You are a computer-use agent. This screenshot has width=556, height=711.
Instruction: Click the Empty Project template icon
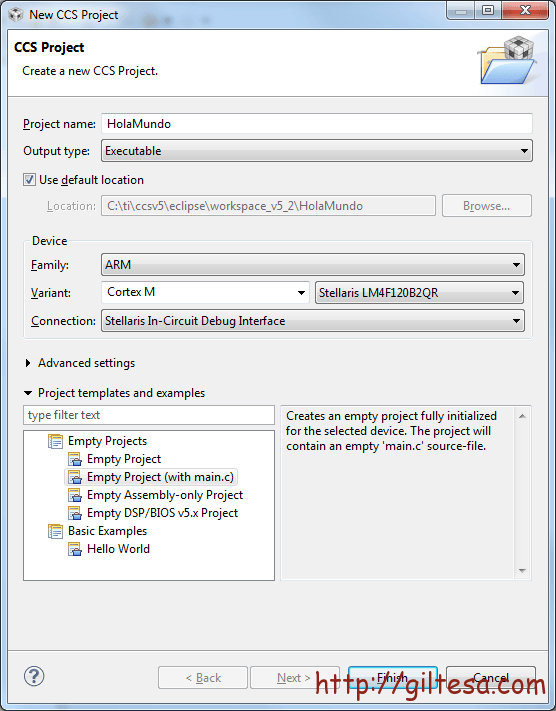[x=74, y=459]
